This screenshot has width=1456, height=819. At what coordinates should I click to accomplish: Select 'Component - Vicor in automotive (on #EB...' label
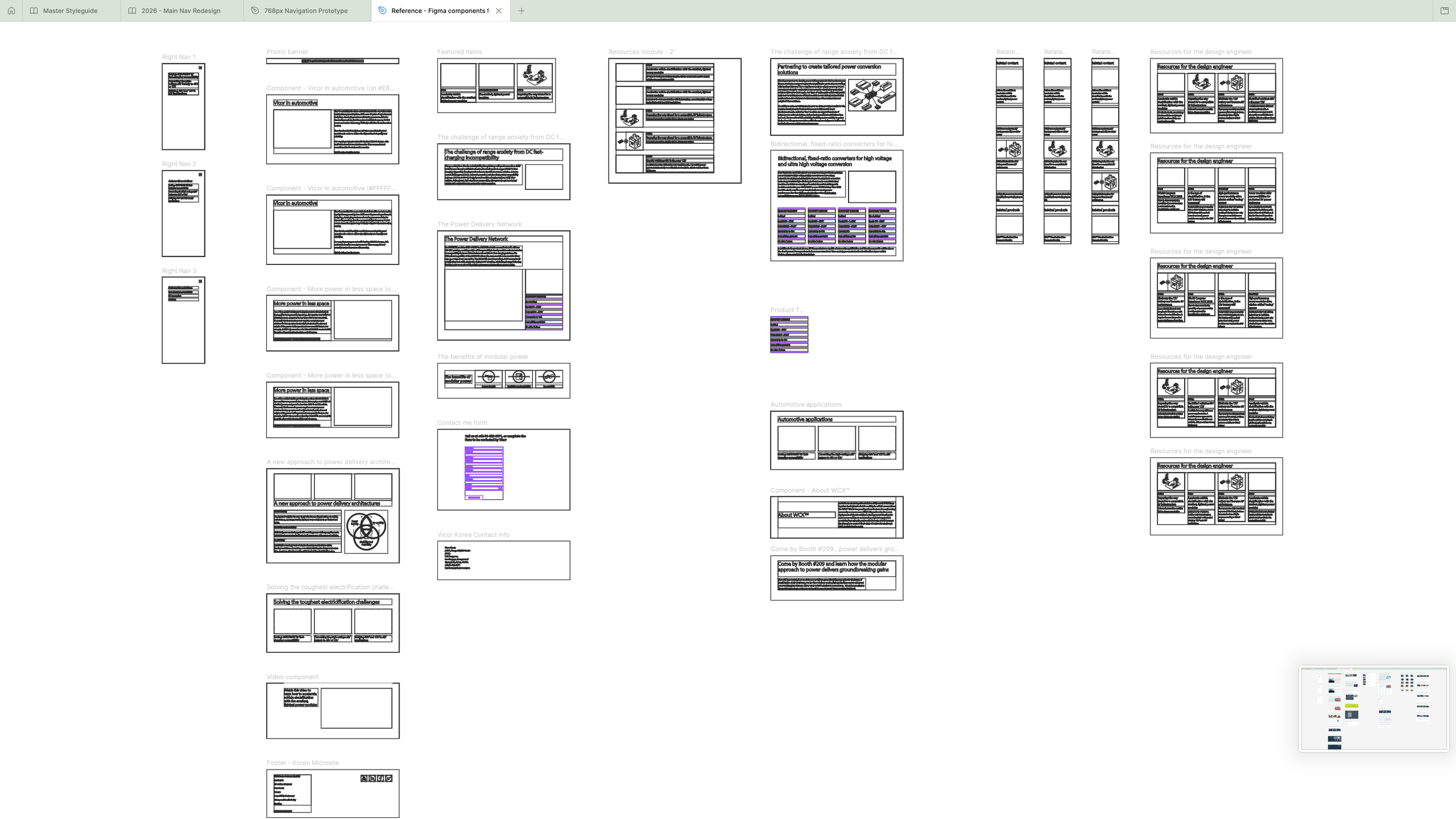click(330, 88)
